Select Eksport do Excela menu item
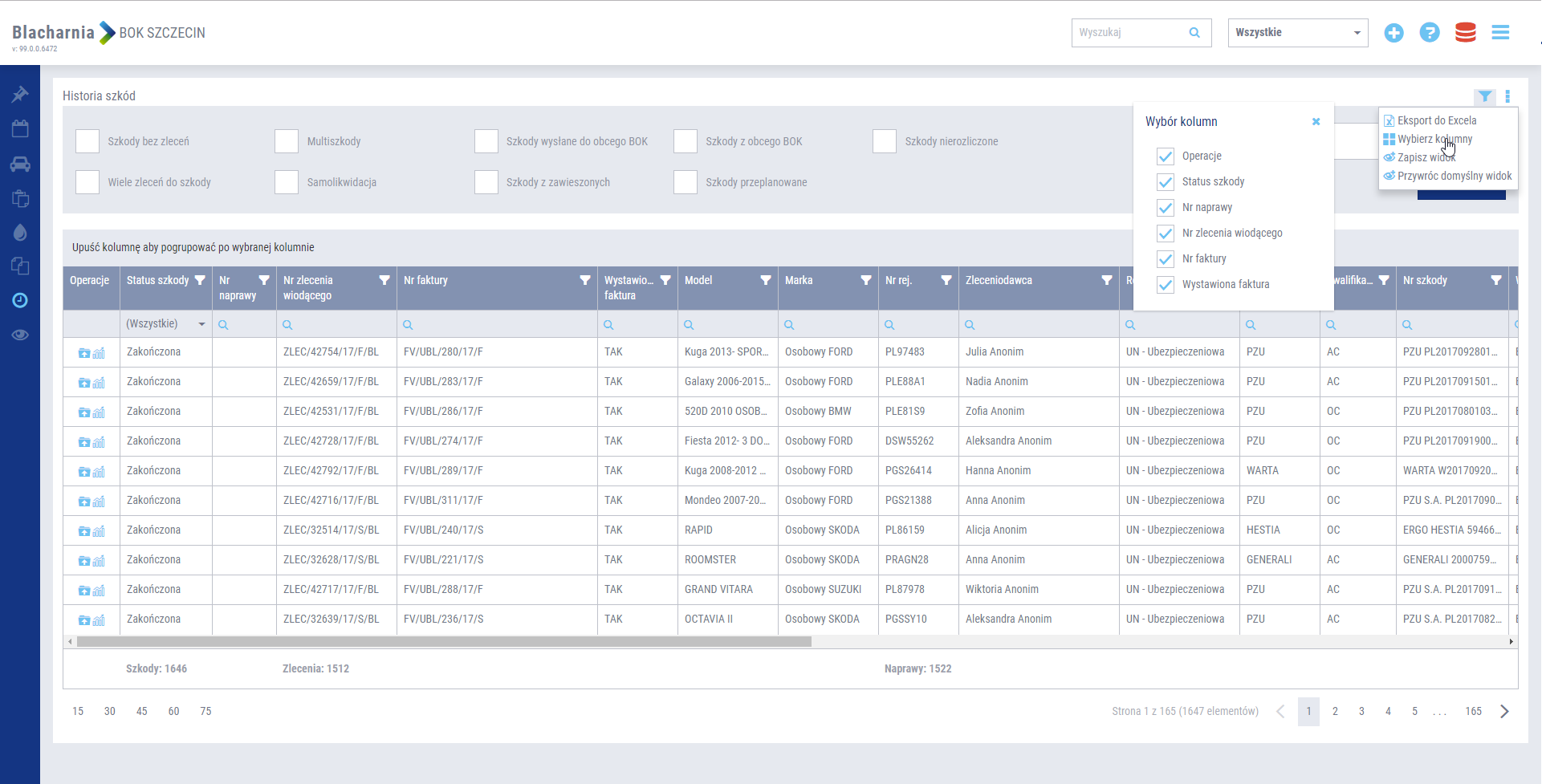This screenshot has height=784, width=1542. pos(1436,120)
